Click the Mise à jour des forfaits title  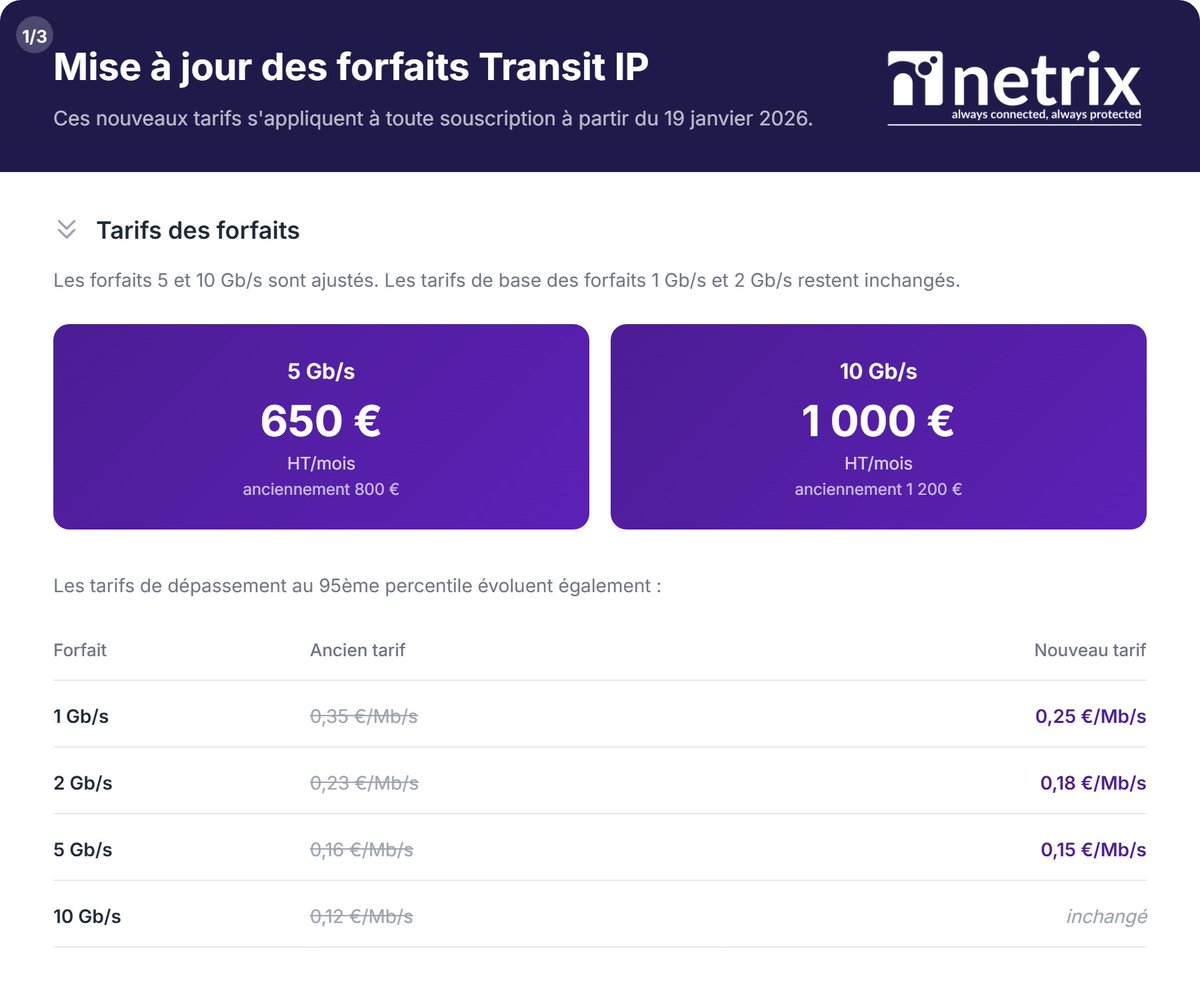[x=351, y=67]
